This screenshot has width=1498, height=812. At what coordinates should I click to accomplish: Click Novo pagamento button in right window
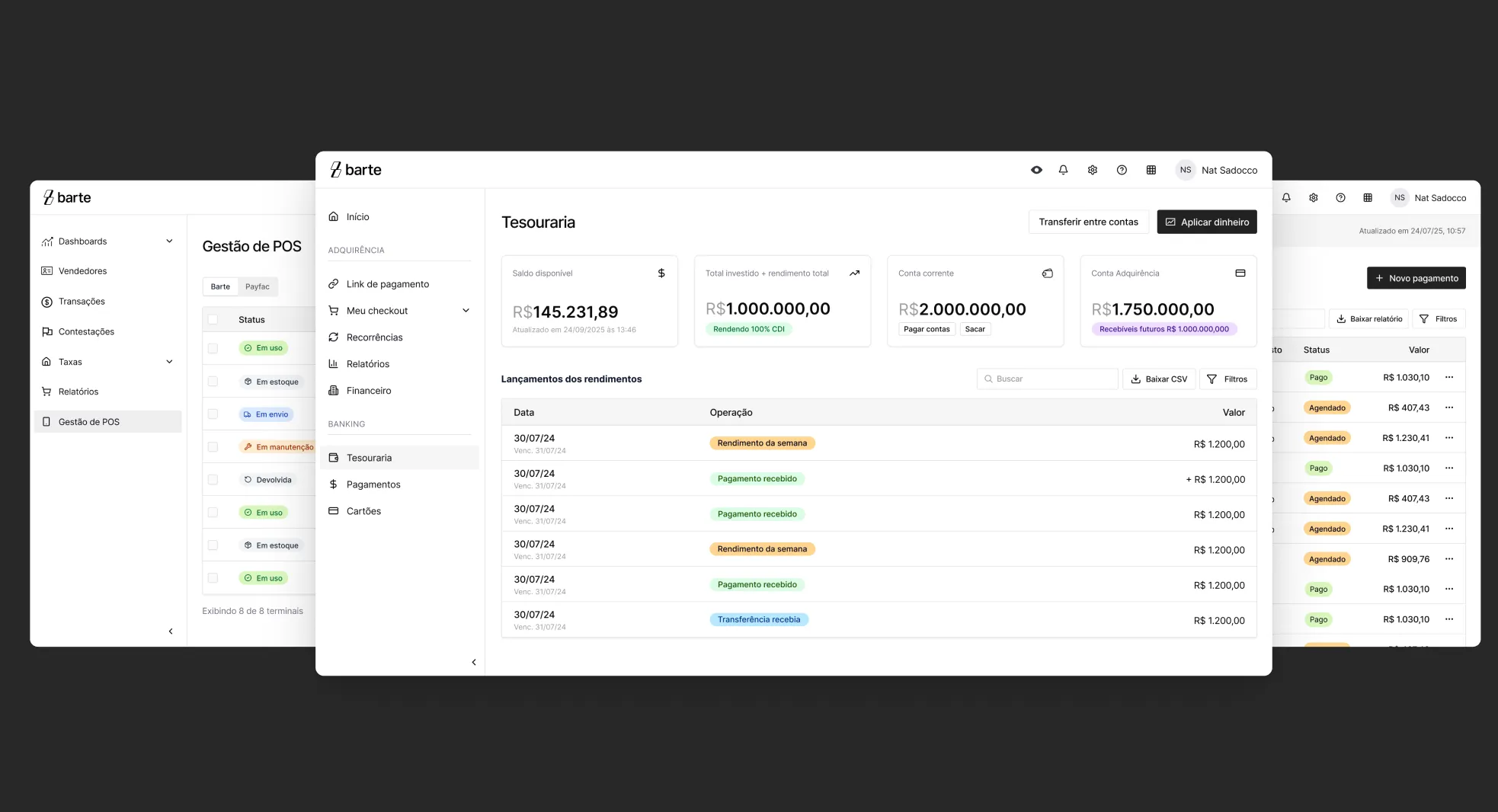pos(1416,278)
